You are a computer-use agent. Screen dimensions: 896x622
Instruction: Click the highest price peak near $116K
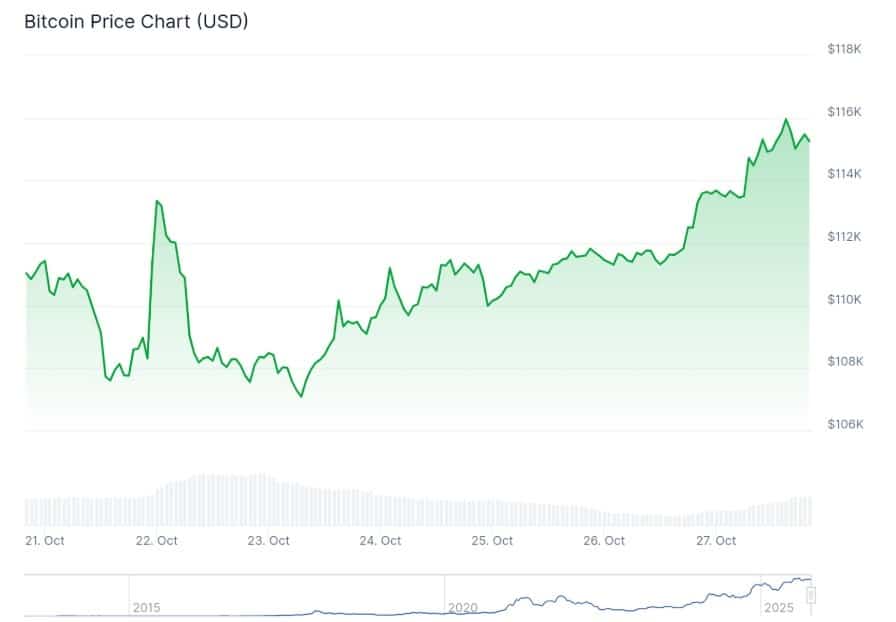point(786,120)
